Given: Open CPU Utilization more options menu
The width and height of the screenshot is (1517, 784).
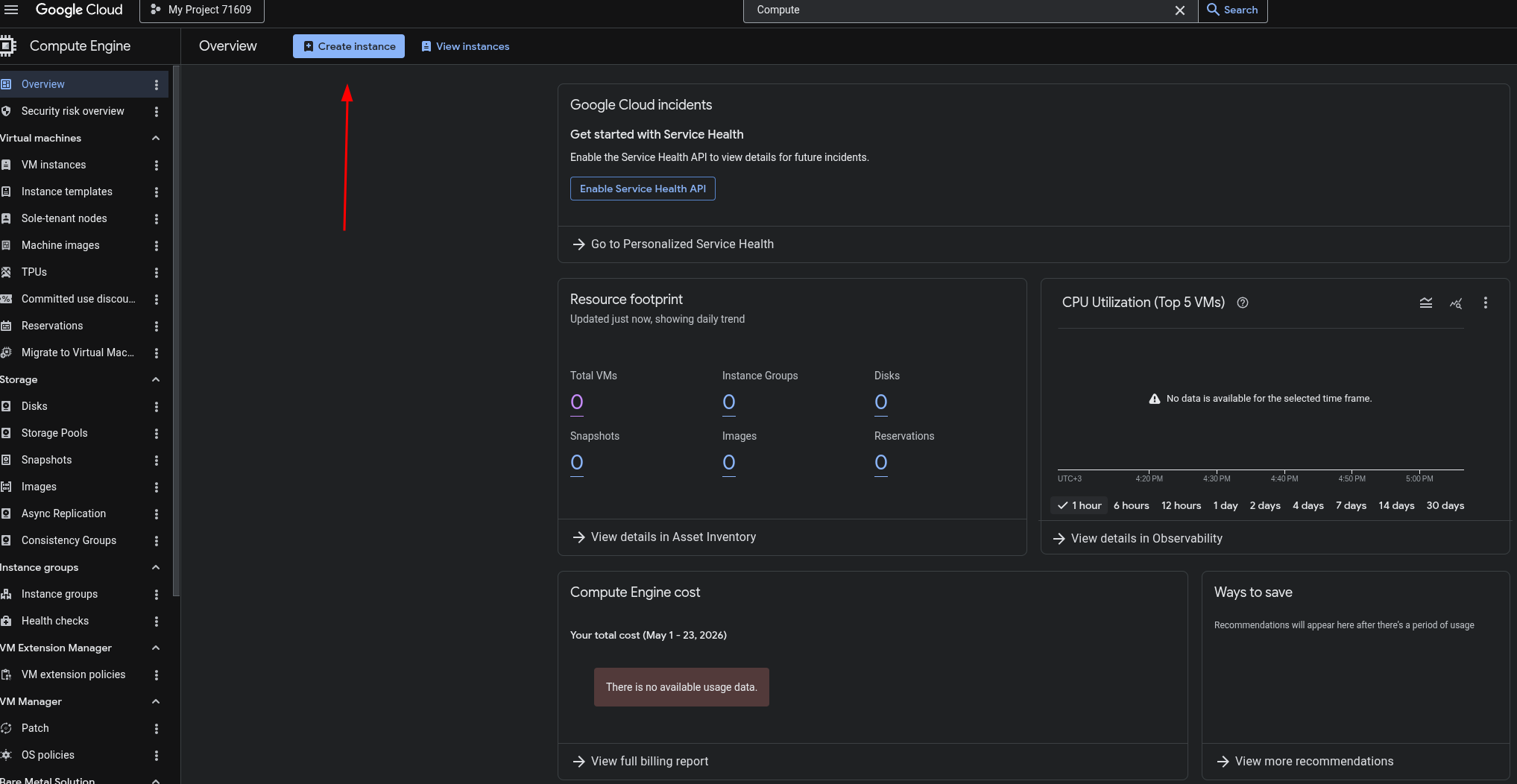Looking at the screenshot, I should (1486, 303).
